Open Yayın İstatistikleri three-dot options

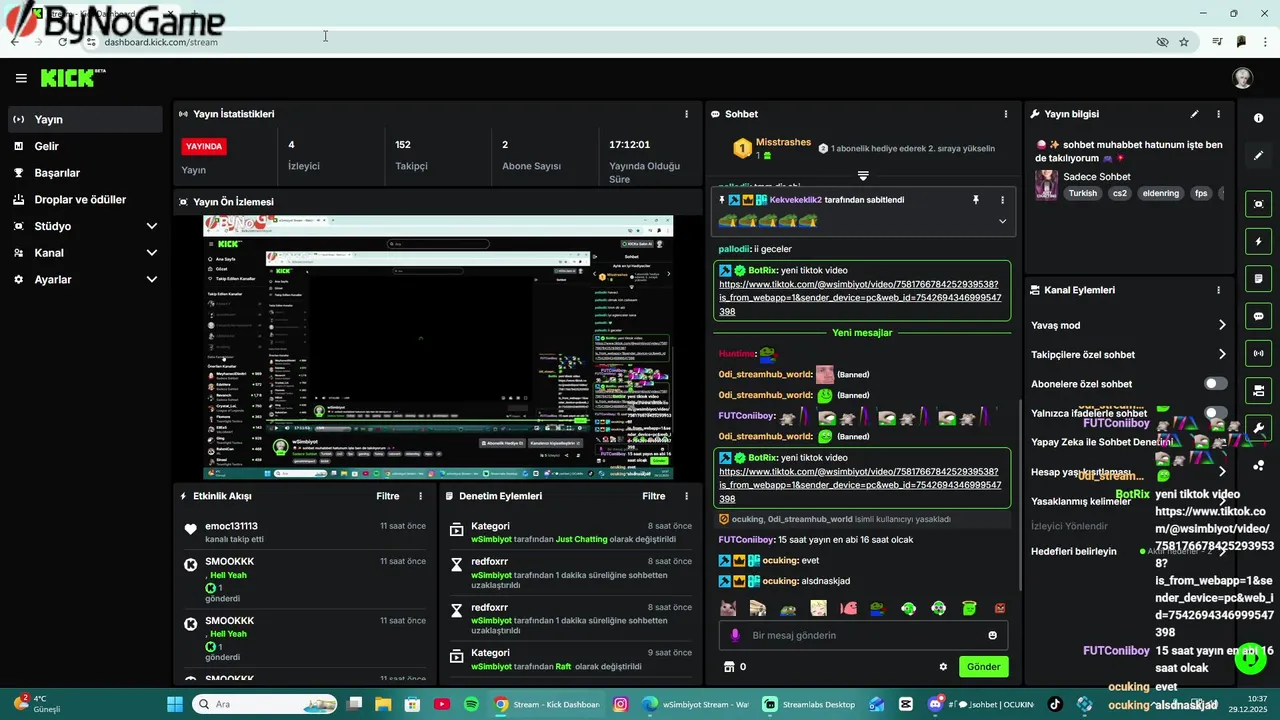click(x=686, y=114)
